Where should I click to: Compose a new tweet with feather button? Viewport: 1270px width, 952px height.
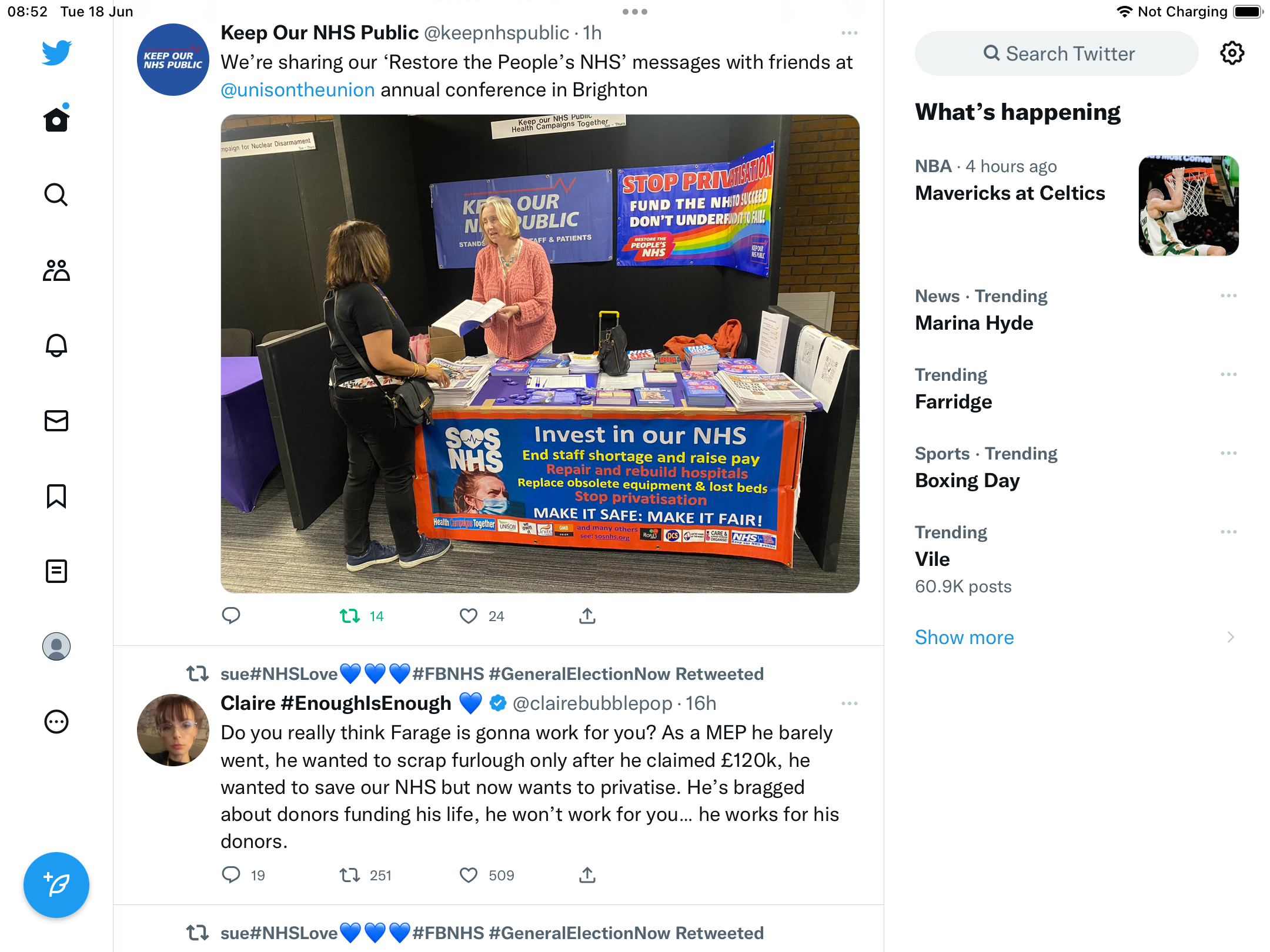pyautogui.click(x=56, y=884)
